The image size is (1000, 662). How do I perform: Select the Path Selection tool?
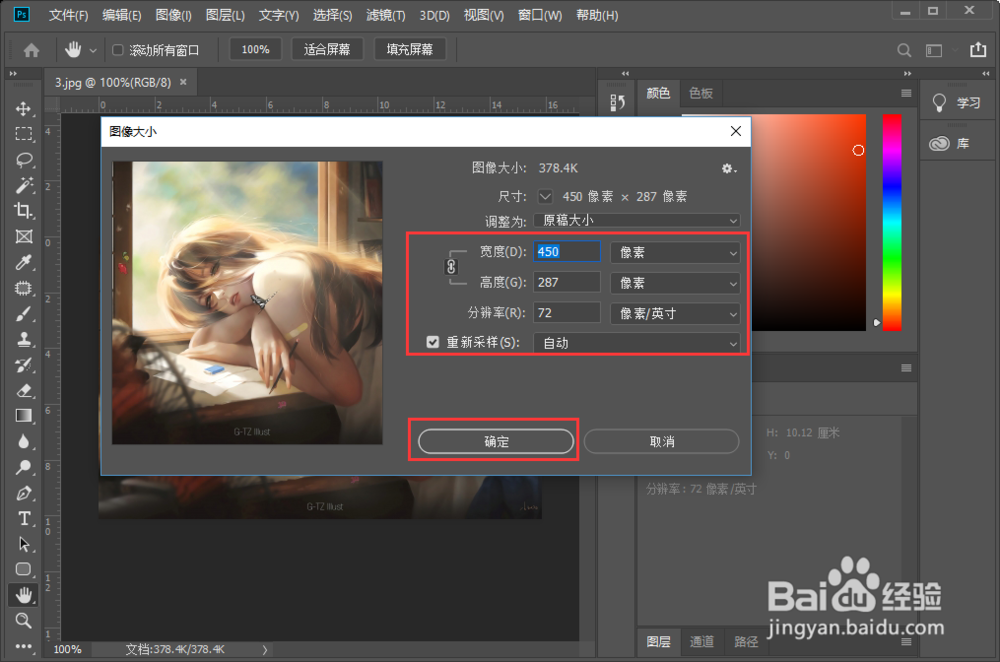(x=24, y=544)
